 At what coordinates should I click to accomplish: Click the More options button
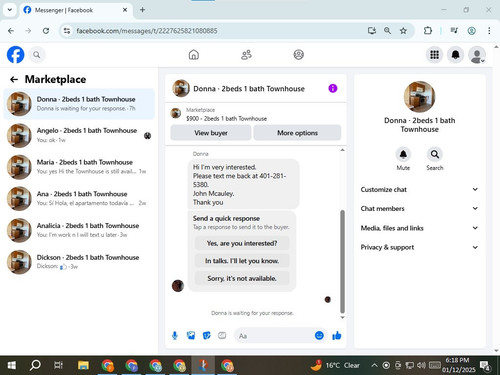coord(297,133)
